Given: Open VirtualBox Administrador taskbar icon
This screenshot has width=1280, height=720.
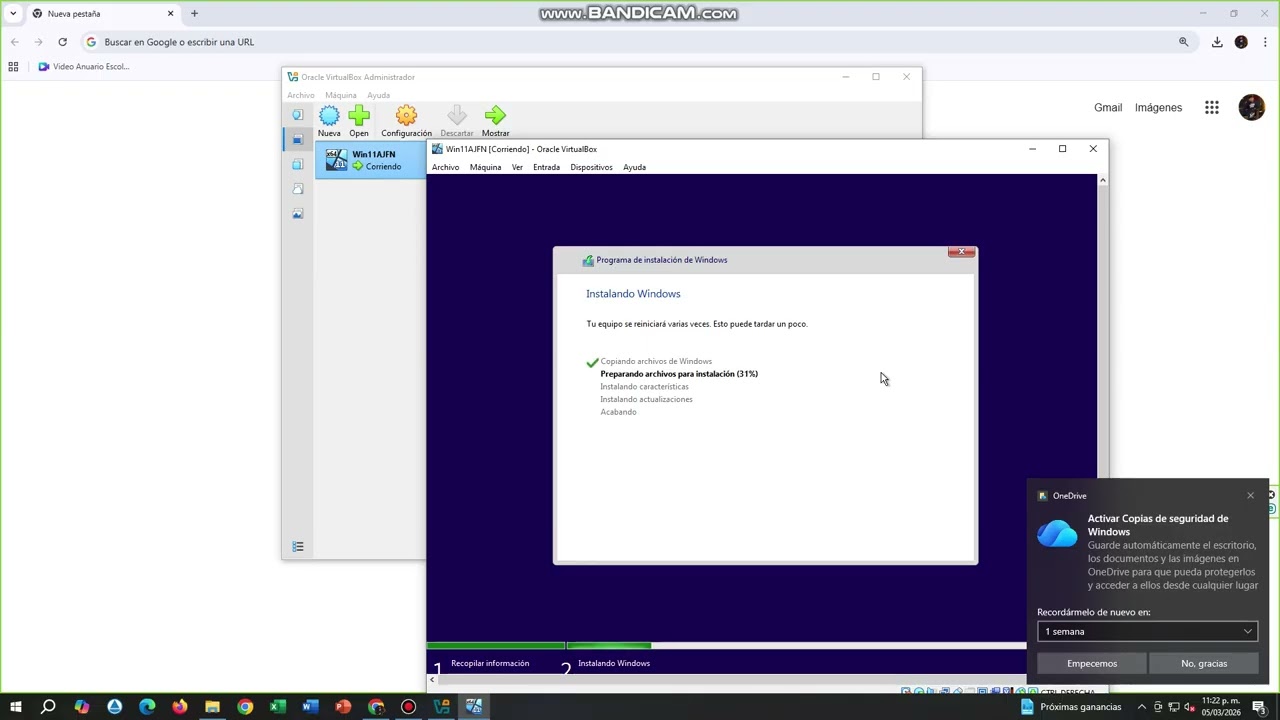Looking at the screenshot, I should click(x=441, y=707).
